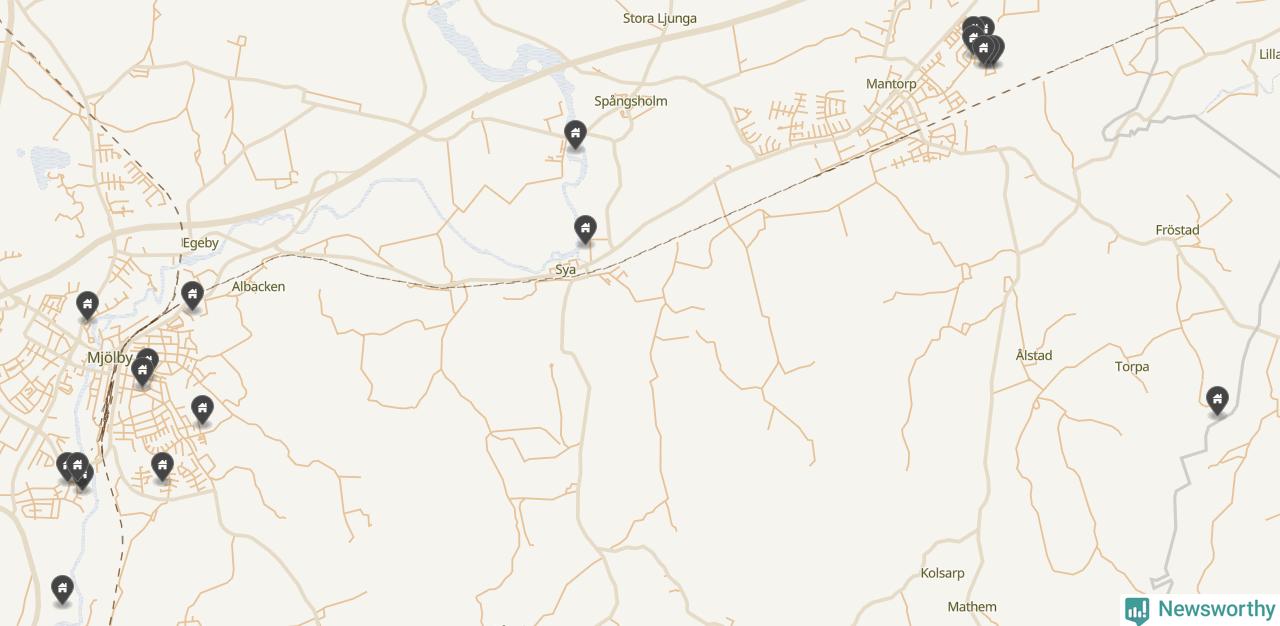Click the Kolsarp place label

point(943,573)
